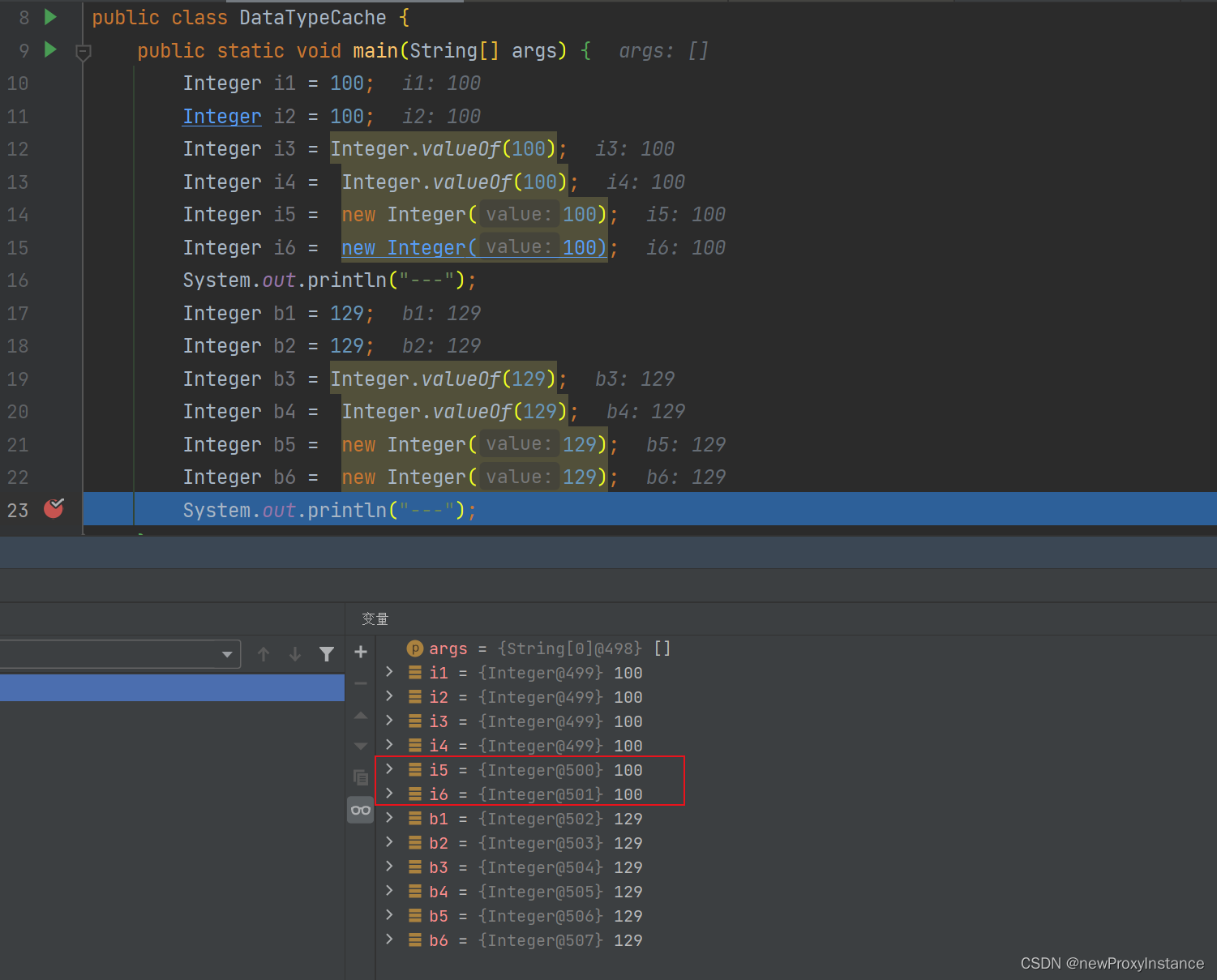The image size is (1217, 980).
Task: Click line number 16 in the gutter
Action: pos(18,280)
